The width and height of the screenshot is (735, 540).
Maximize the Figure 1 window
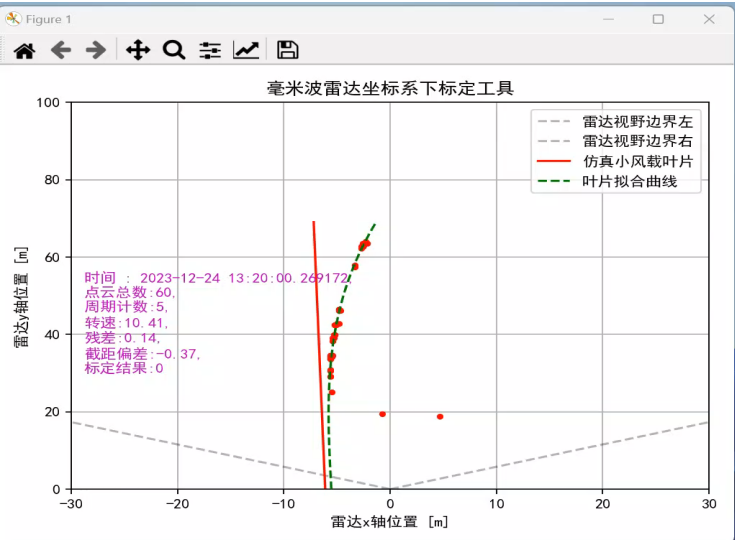click(658, 19)
